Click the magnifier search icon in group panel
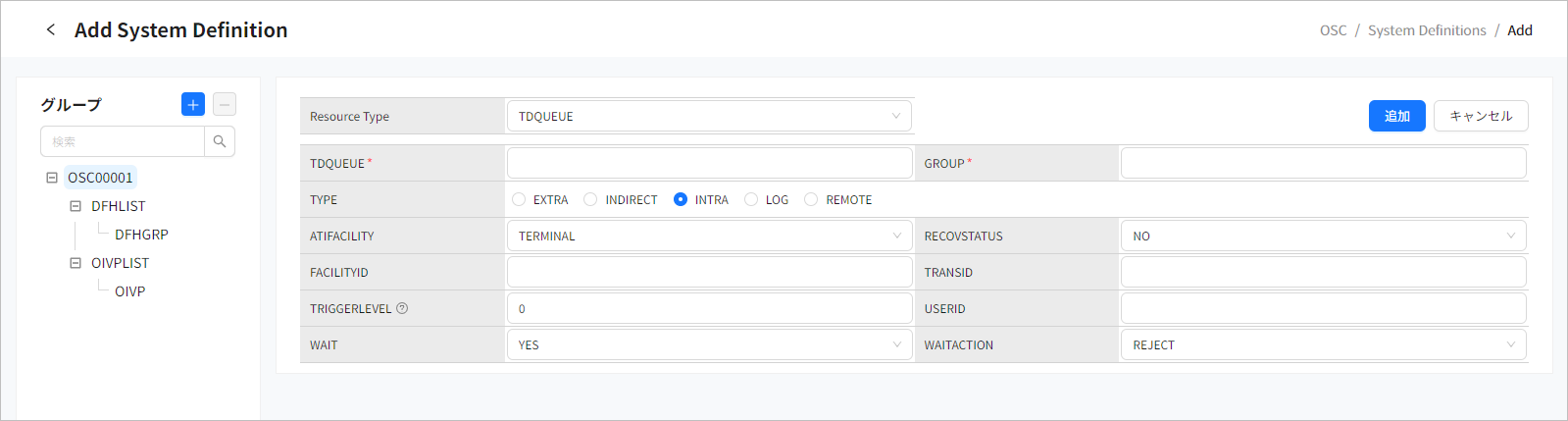 220,141
